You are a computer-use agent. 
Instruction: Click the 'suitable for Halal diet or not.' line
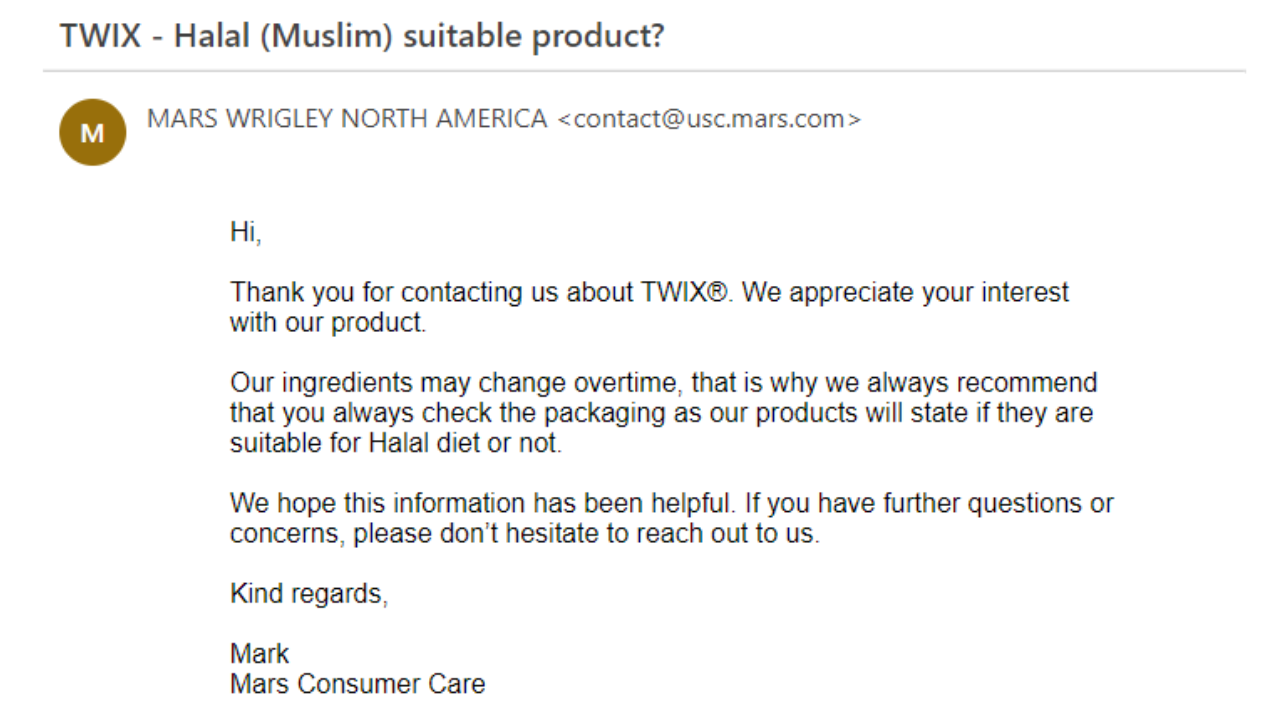pyautogui.click(x=396, y=443)
